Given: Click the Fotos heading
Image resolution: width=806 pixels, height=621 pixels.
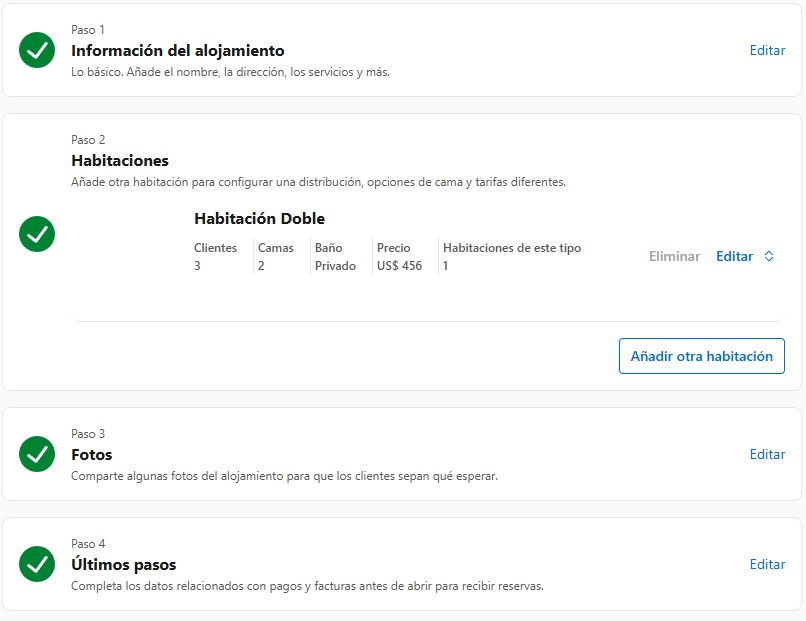Looking at the screenshot, I should (x=91, y=454).
